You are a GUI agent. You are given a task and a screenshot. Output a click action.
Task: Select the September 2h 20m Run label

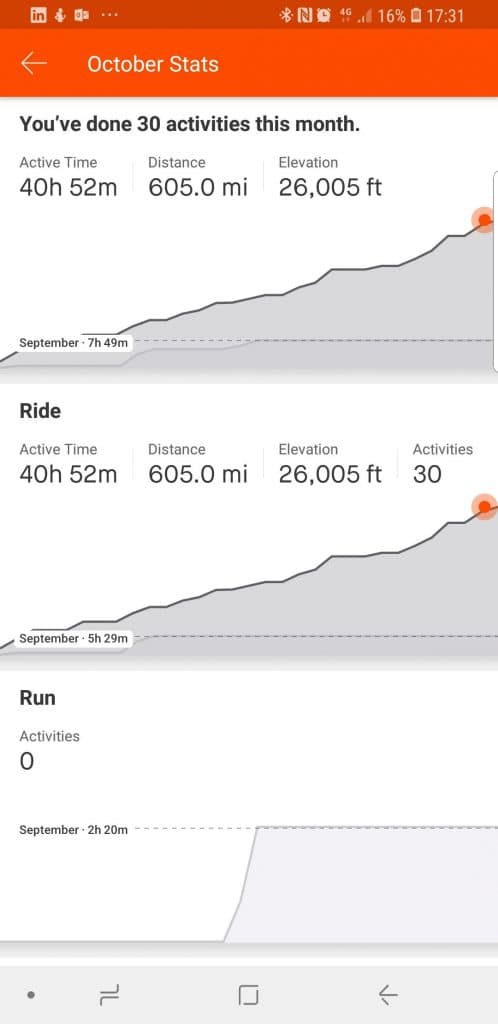73,829
